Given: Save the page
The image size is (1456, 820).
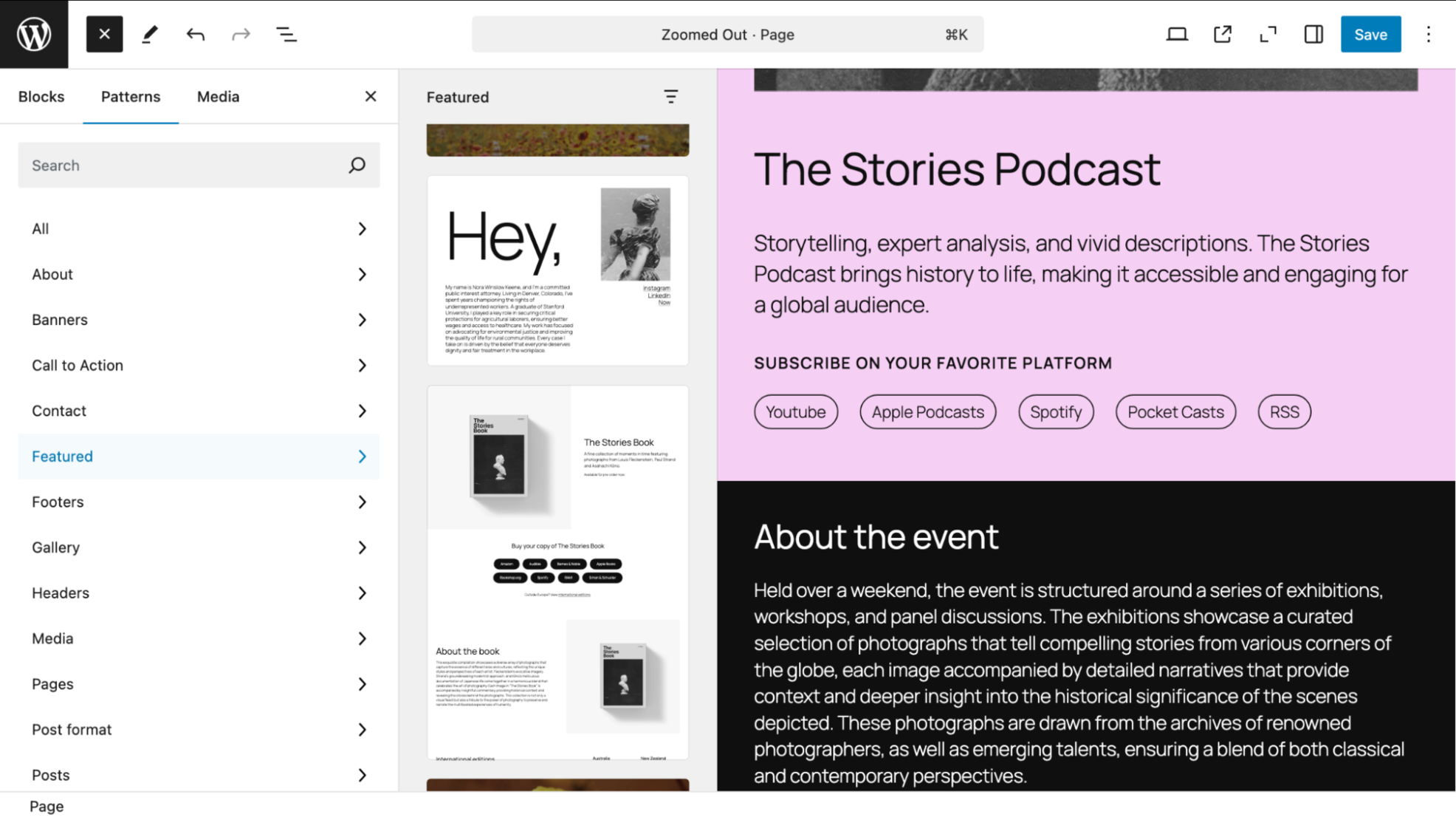Looking at the screenshot, I should (x=1370, y=34).
